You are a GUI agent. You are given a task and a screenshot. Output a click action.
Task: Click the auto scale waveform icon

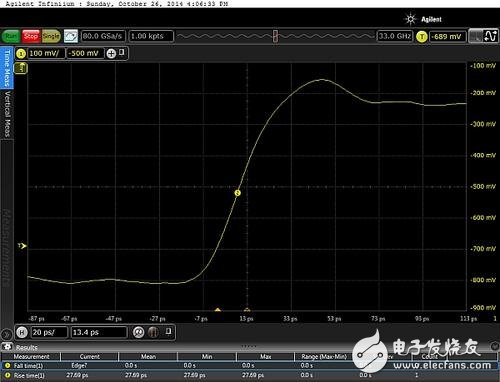[71, 36]
